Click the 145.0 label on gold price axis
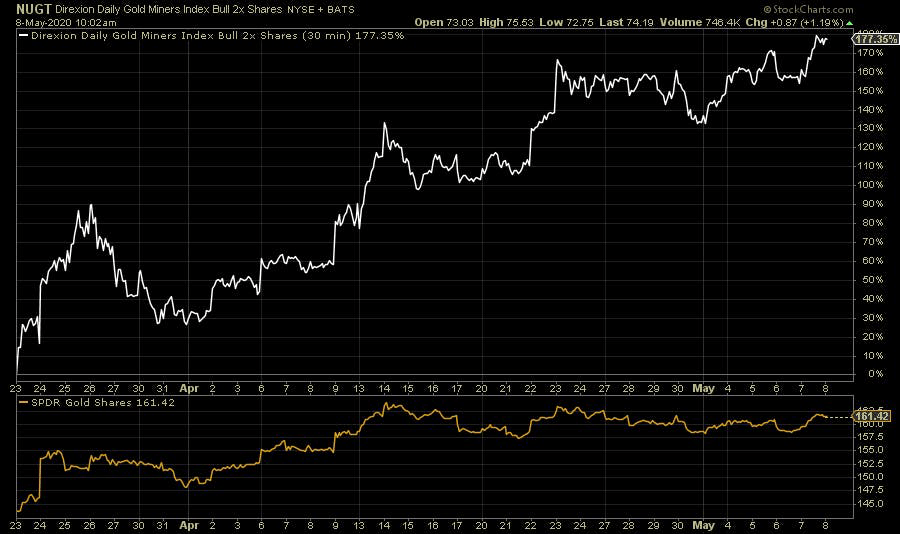Viewport: 900px width, 534px height. point(871,504)
